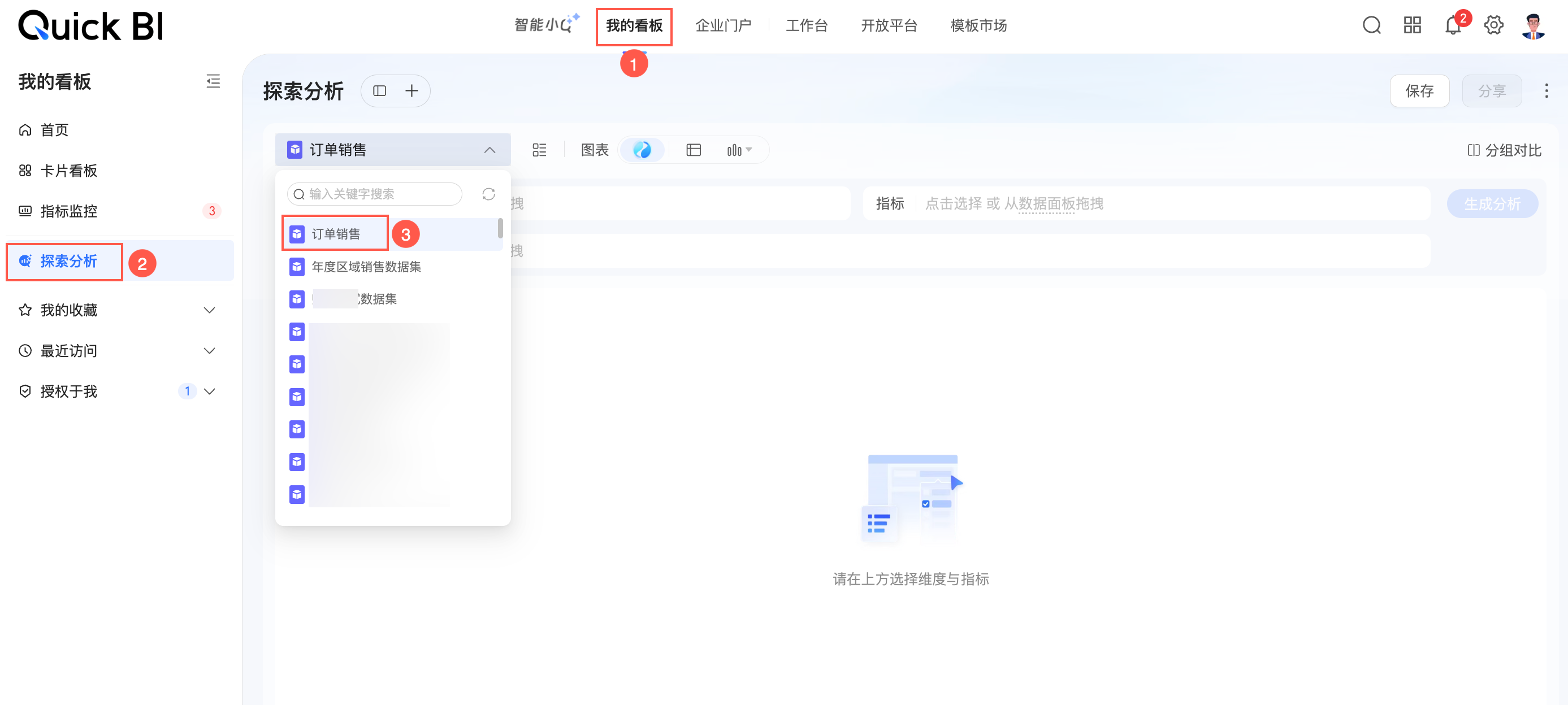Click the plus icon beside 探索分析
The image size is (1568, 705).
(412, 90)
